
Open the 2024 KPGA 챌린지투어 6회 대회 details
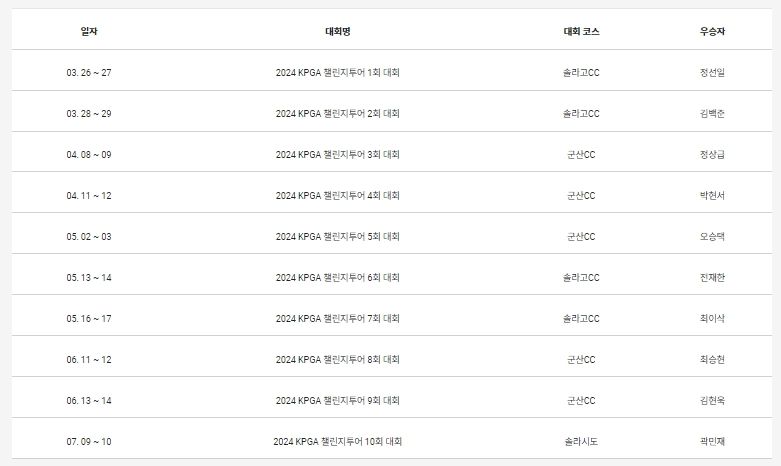pos(337,277)
